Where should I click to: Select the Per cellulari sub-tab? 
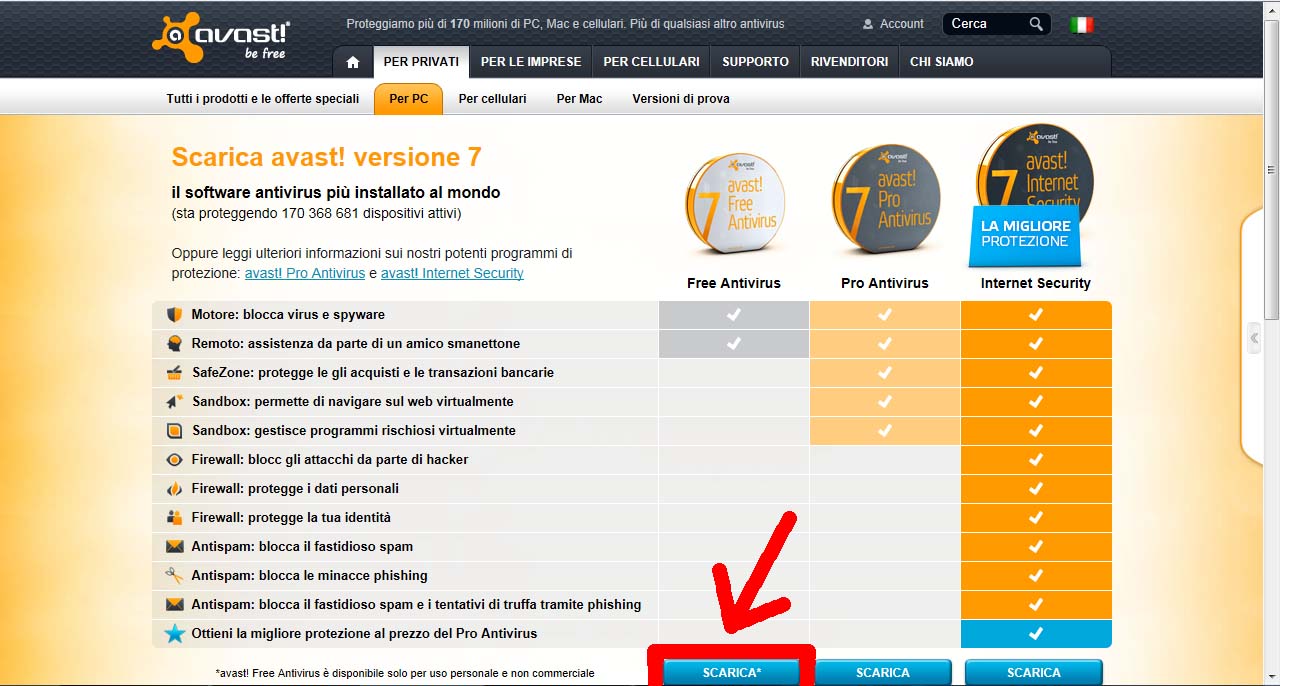click(492, 99)
